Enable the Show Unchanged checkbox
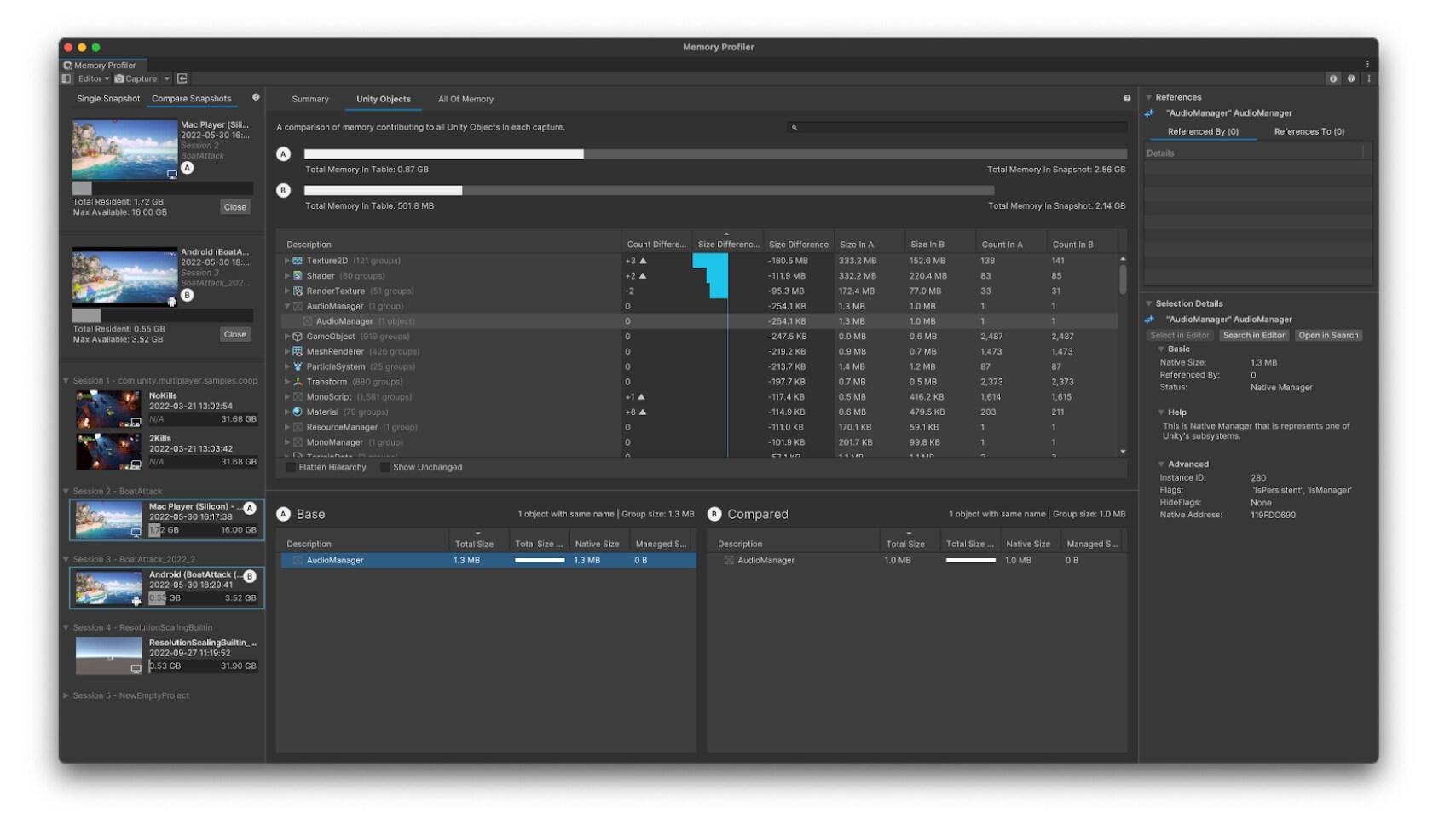The image size is (1456, 819). click(x=386, y=467)
